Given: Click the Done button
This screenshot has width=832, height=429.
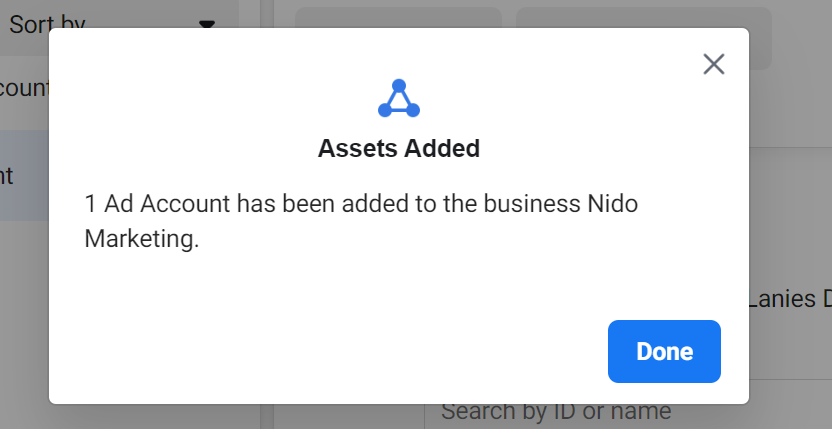Looking at the screenshot, I should [x=664, y=351].
